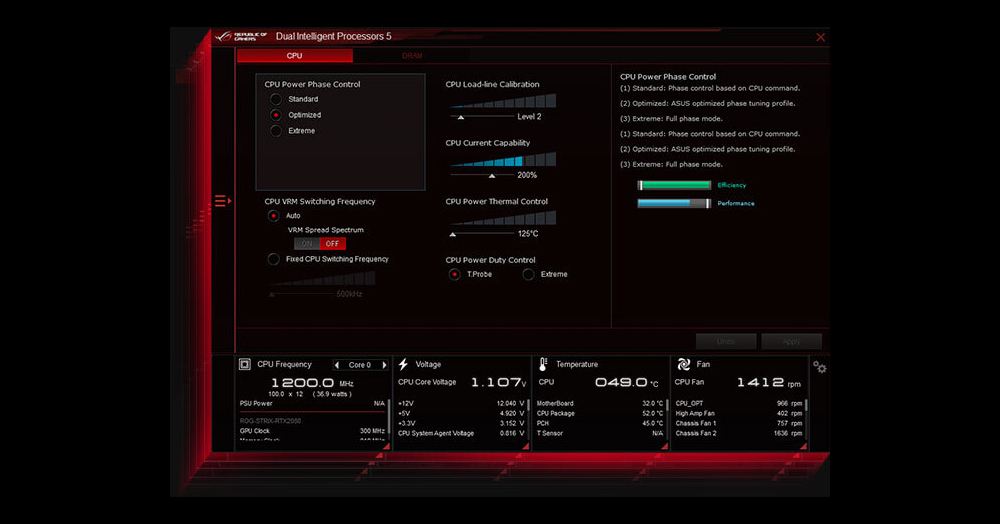This screenshot has height=524, width=1000.
Task: Close the Dual Intelligent Processors window
Action: coord(821,38)
